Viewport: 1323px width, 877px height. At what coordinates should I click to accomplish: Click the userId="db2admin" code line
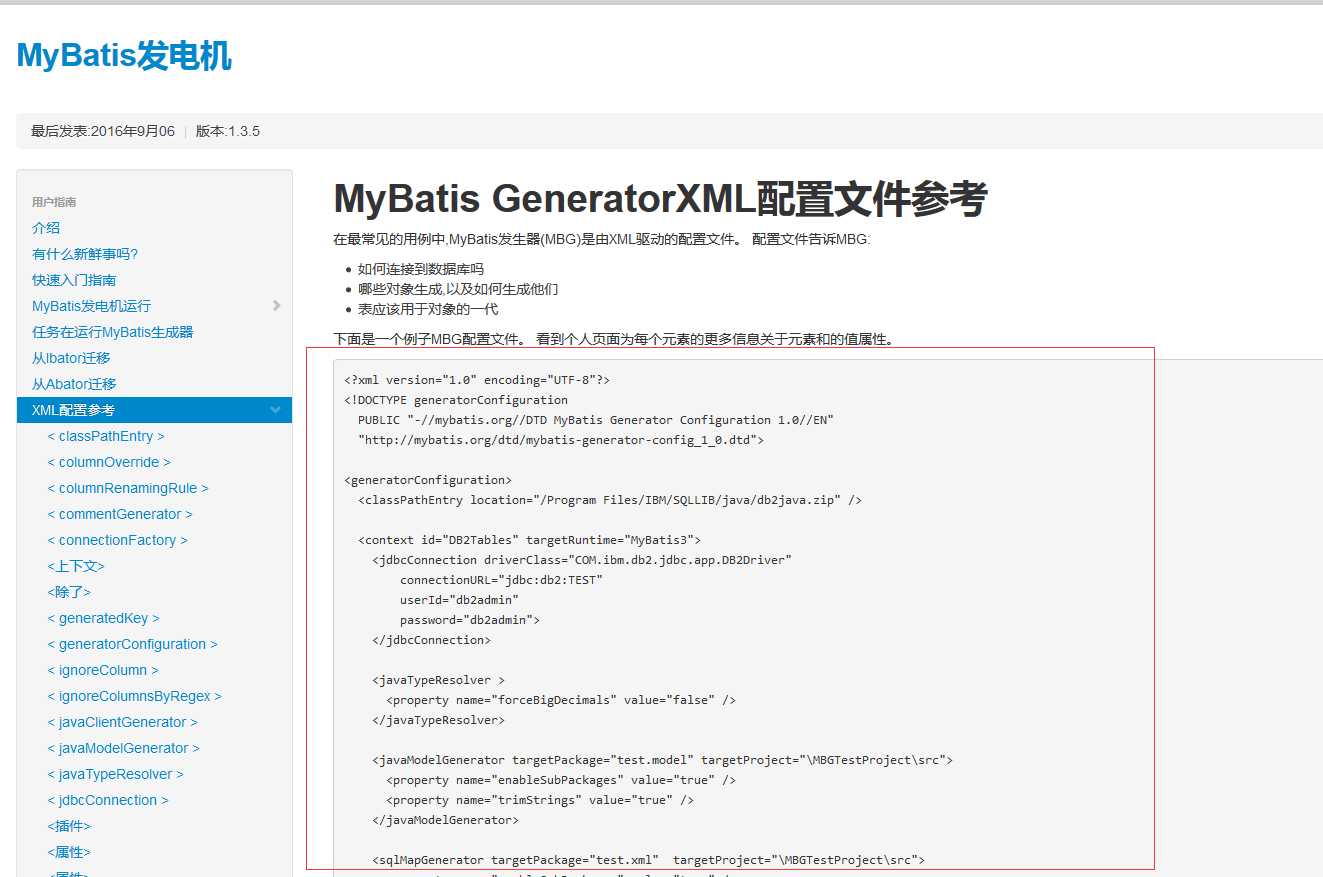click(x=459, y=600)
